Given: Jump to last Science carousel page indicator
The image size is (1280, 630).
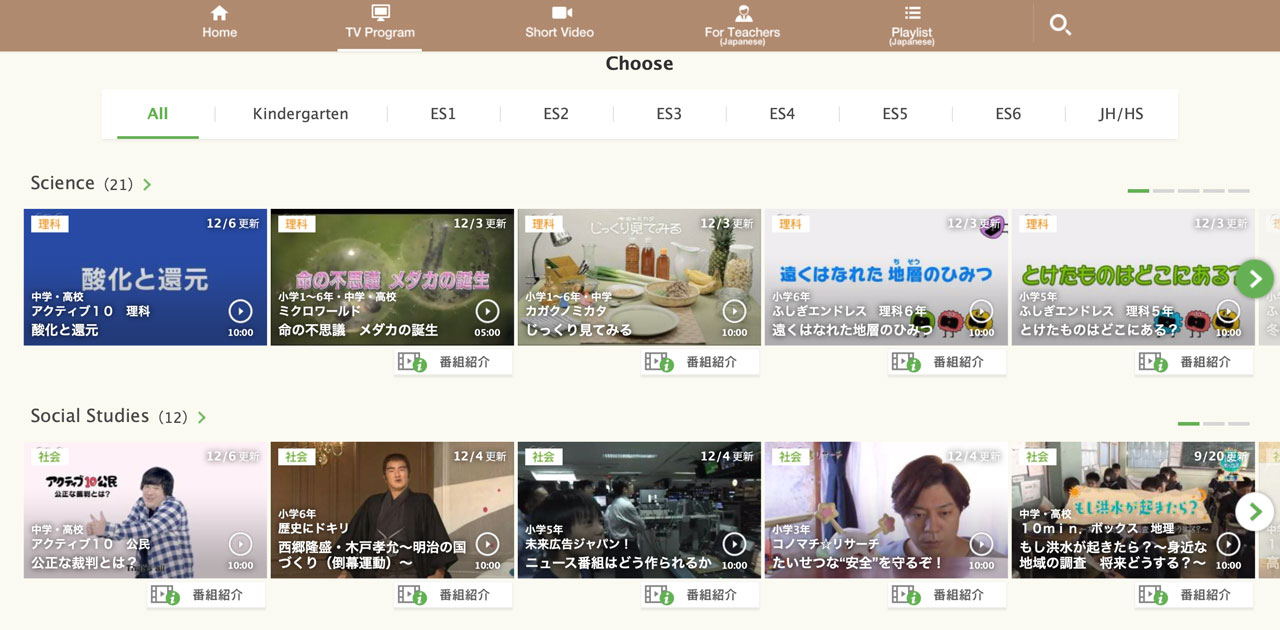Looking at the screenshot, I should [1238, 190].
